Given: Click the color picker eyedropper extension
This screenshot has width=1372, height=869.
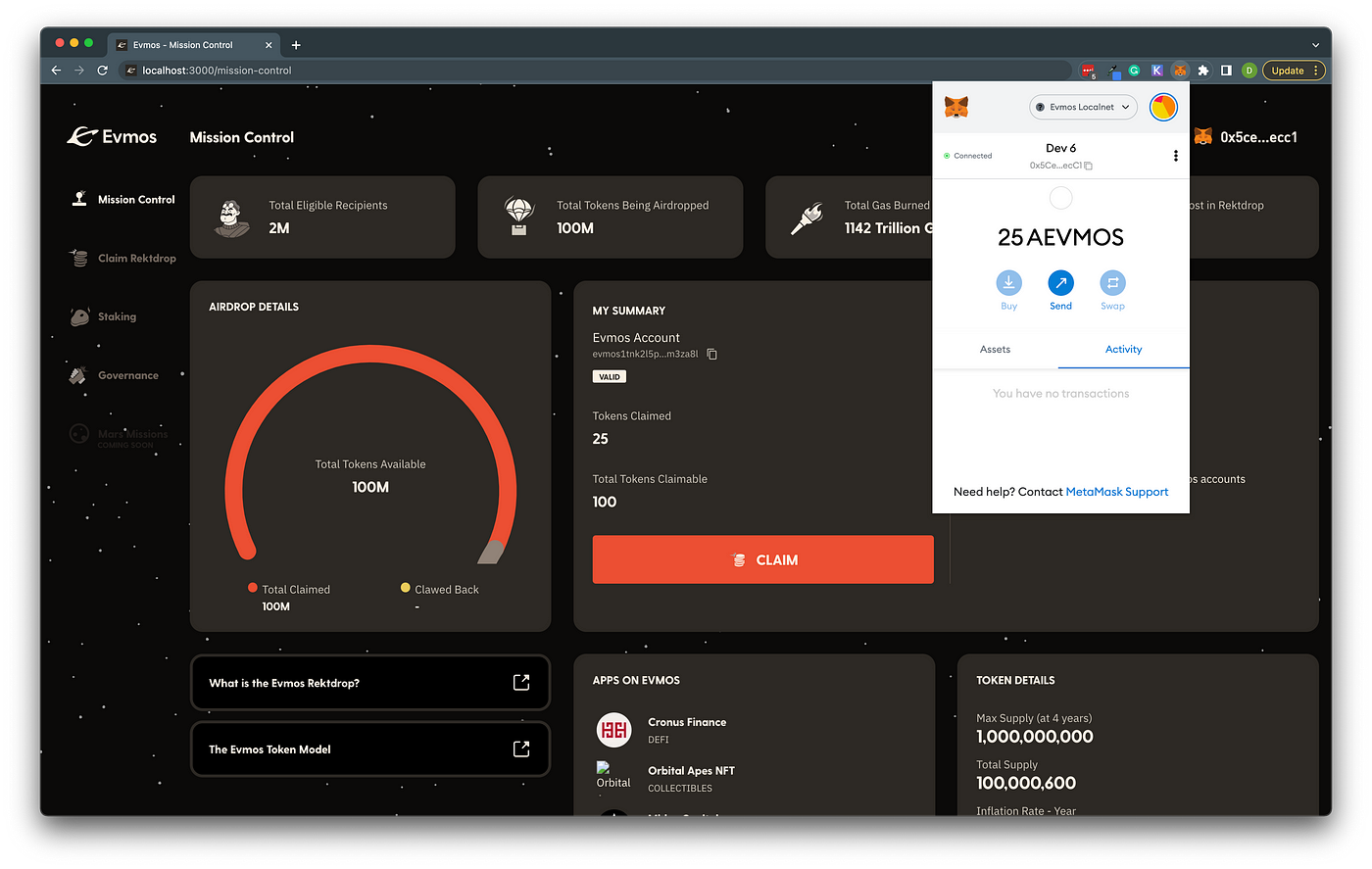Looking at the screenshot, I should [1114, 71].
